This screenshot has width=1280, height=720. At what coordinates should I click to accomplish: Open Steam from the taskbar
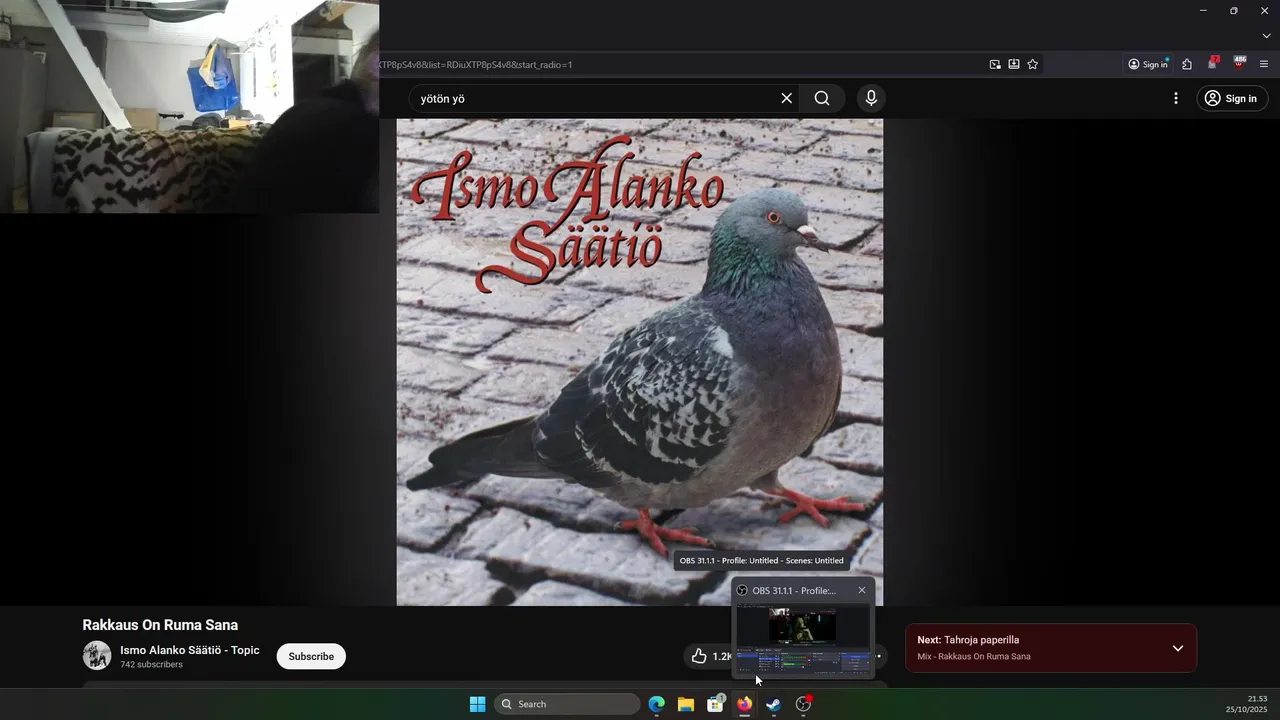[773, 704]
